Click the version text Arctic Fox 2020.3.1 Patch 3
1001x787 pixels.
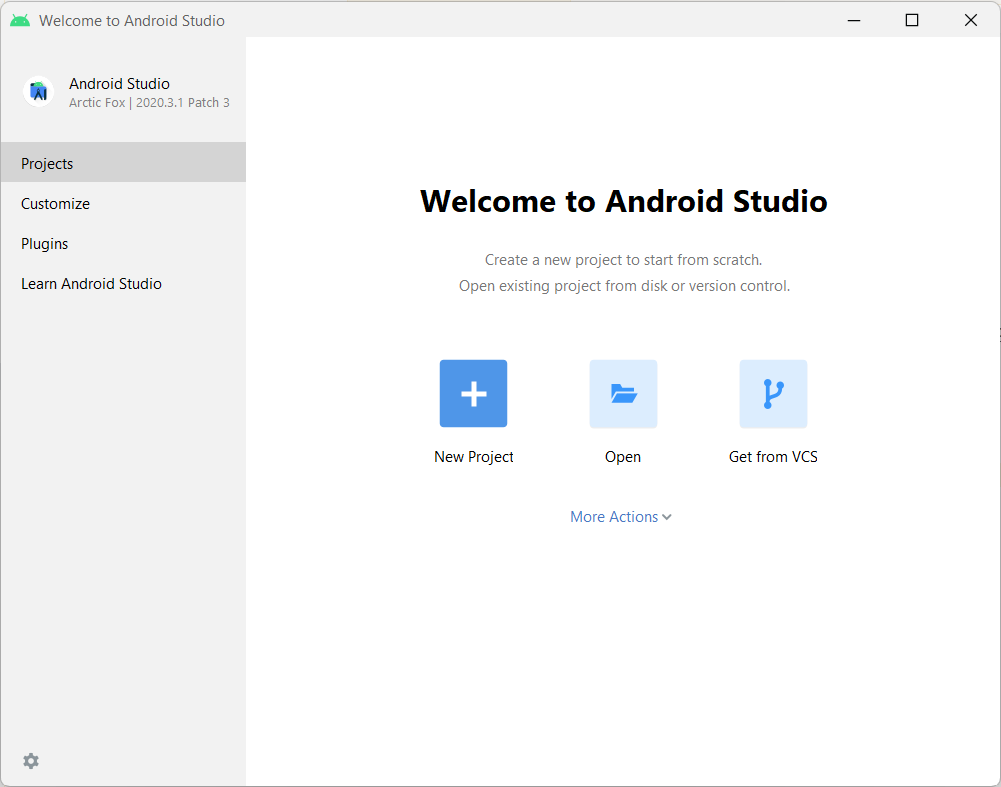tap(148, 101)
